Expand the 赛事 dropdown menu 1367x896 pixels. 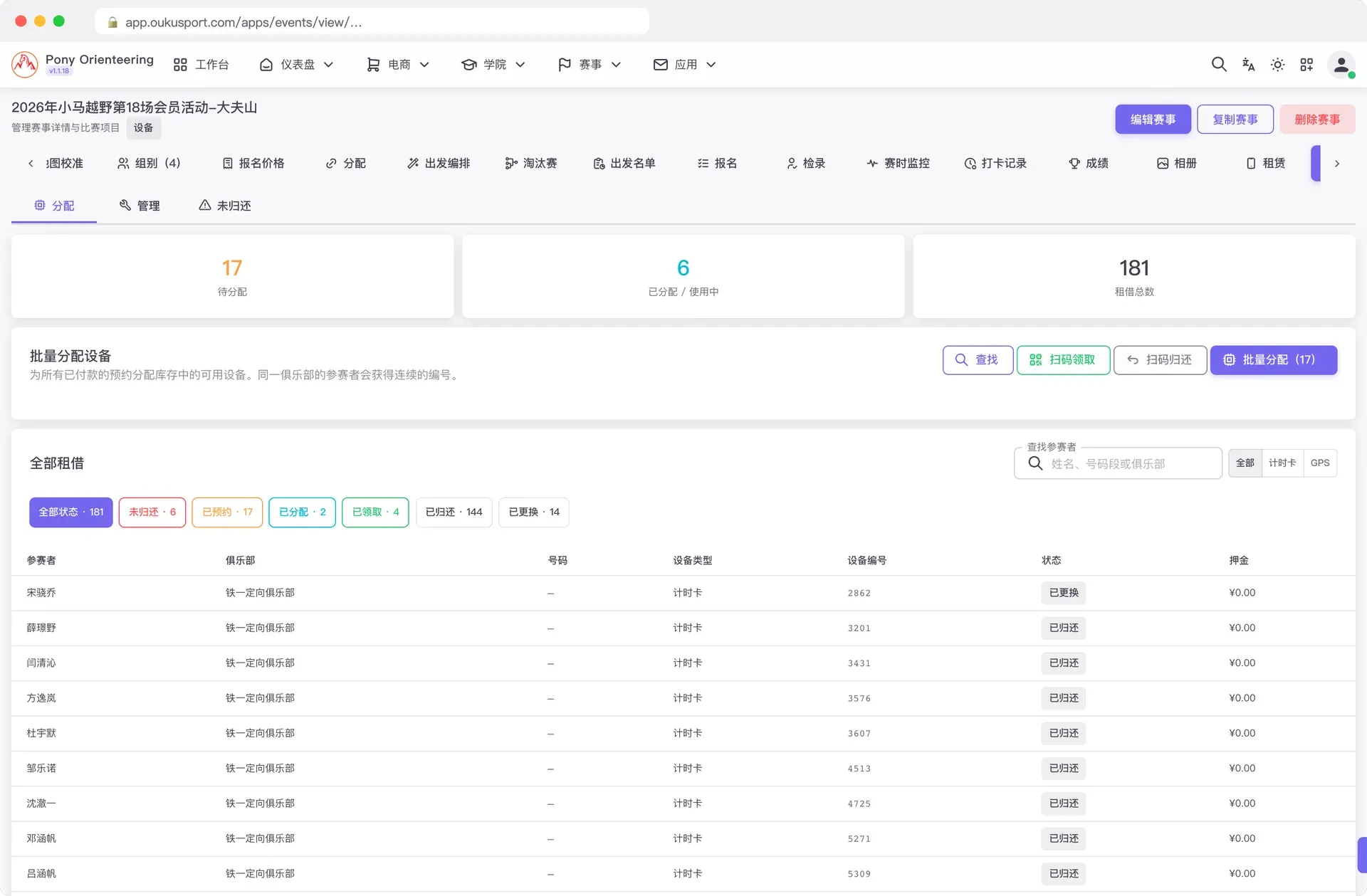[590, 65]
